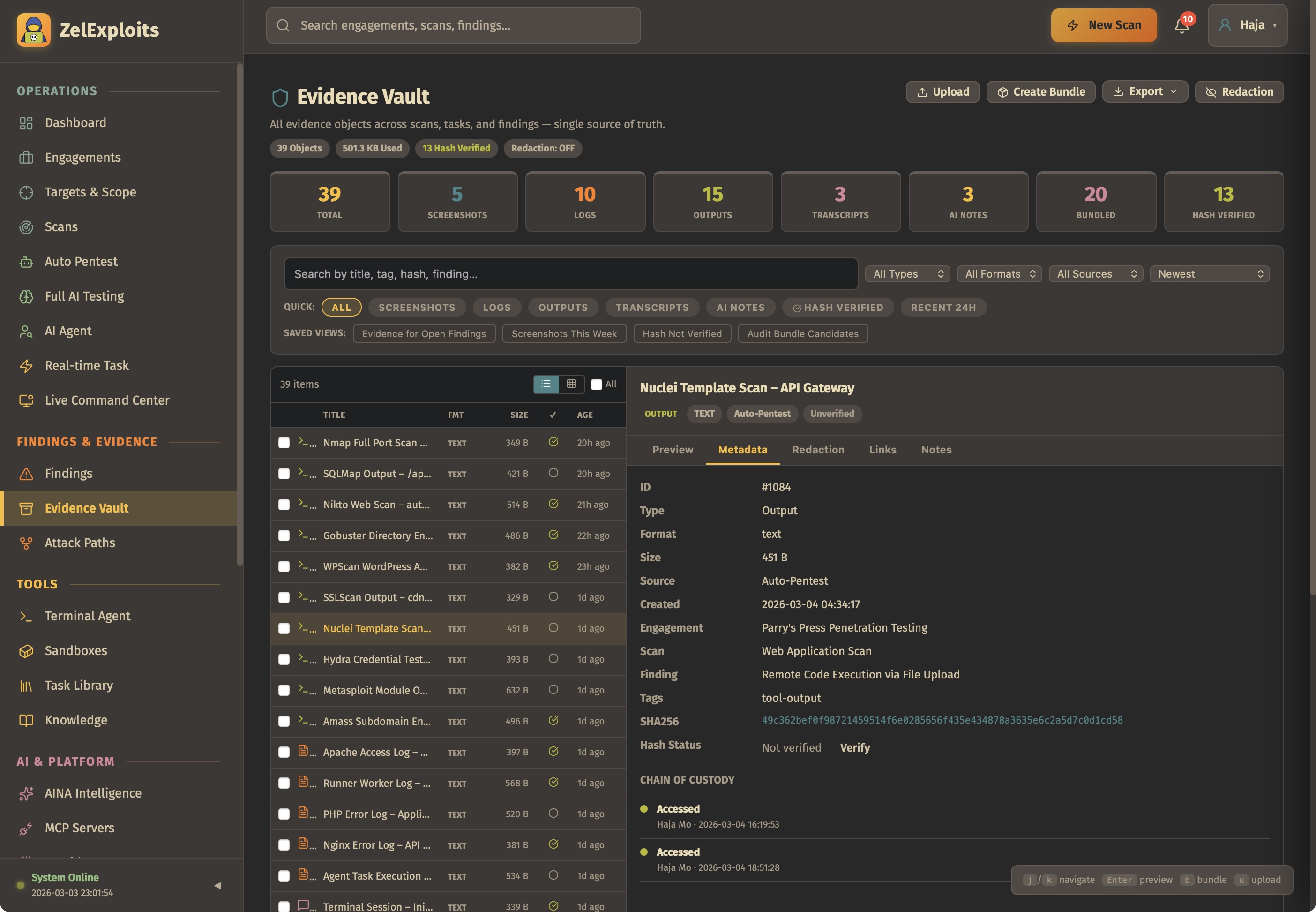Open the Redaction tab

coord(818,450)
